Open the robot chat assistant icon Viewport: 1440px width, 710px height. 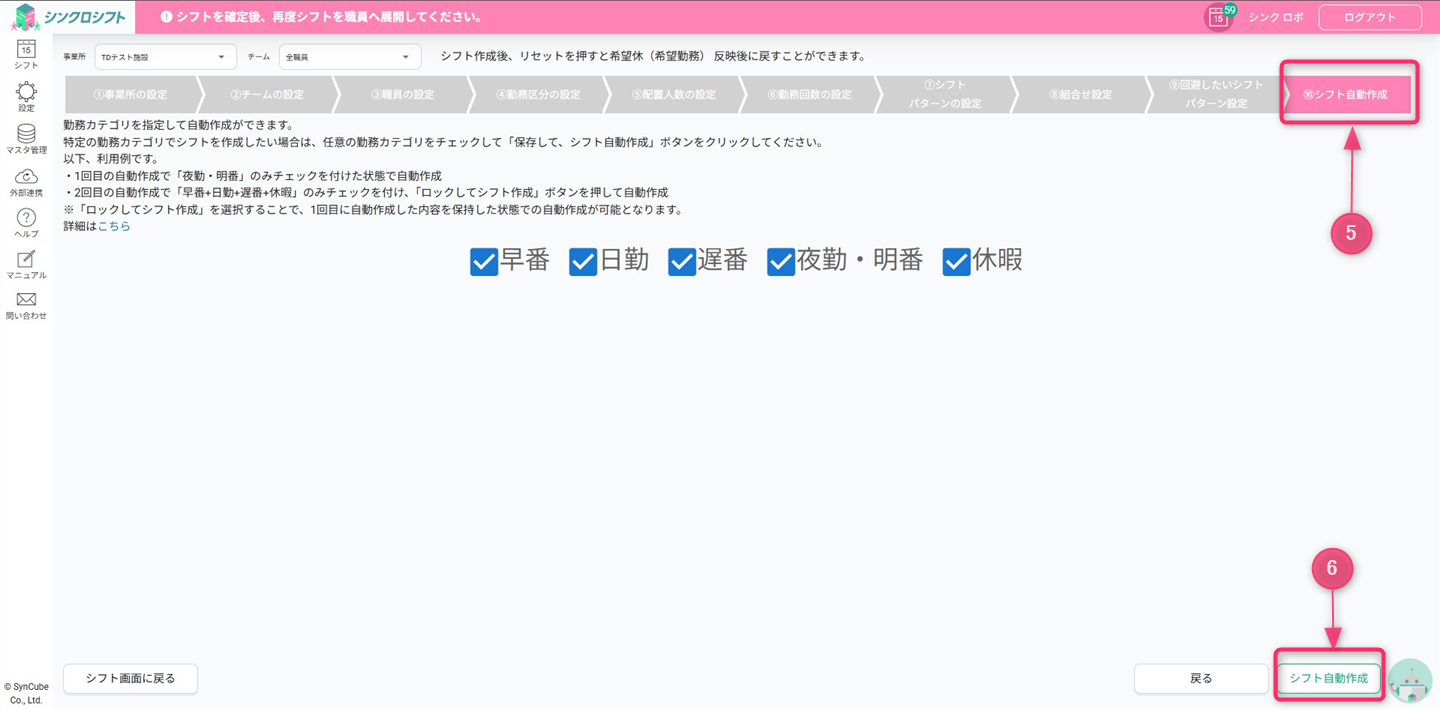pos(1410,681)
